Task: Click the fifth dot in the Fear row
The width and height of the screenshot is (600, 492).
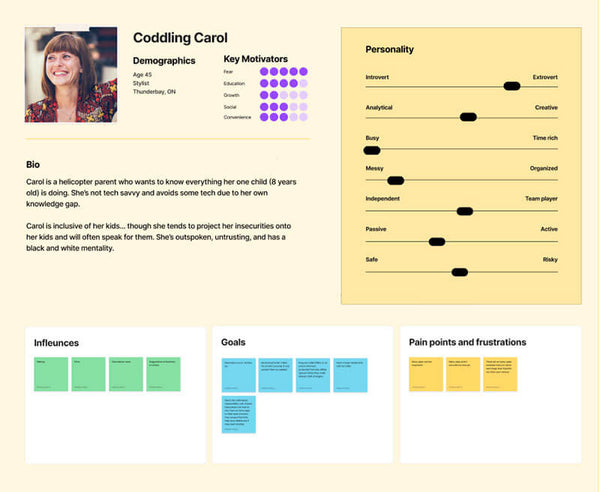Action: [303, 71]
